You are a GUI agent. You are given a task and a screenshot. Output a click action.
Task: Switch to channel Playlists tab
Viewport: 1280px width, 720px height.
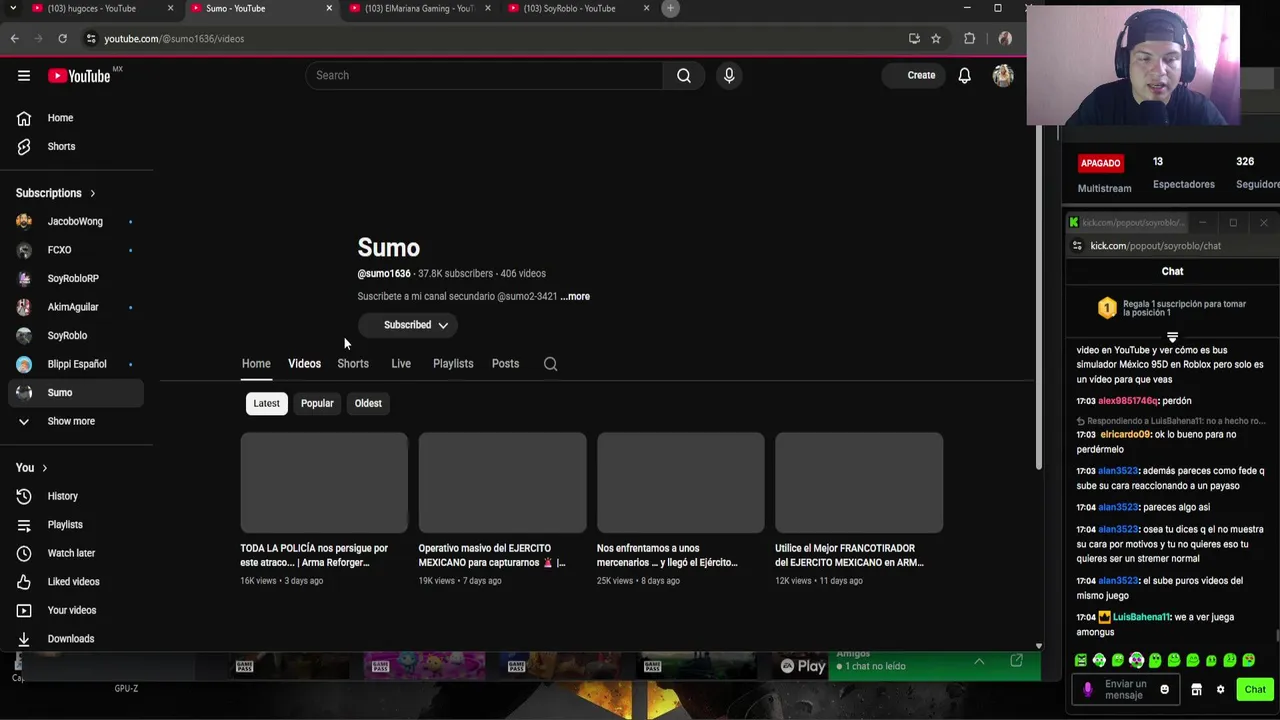(453, 364)
